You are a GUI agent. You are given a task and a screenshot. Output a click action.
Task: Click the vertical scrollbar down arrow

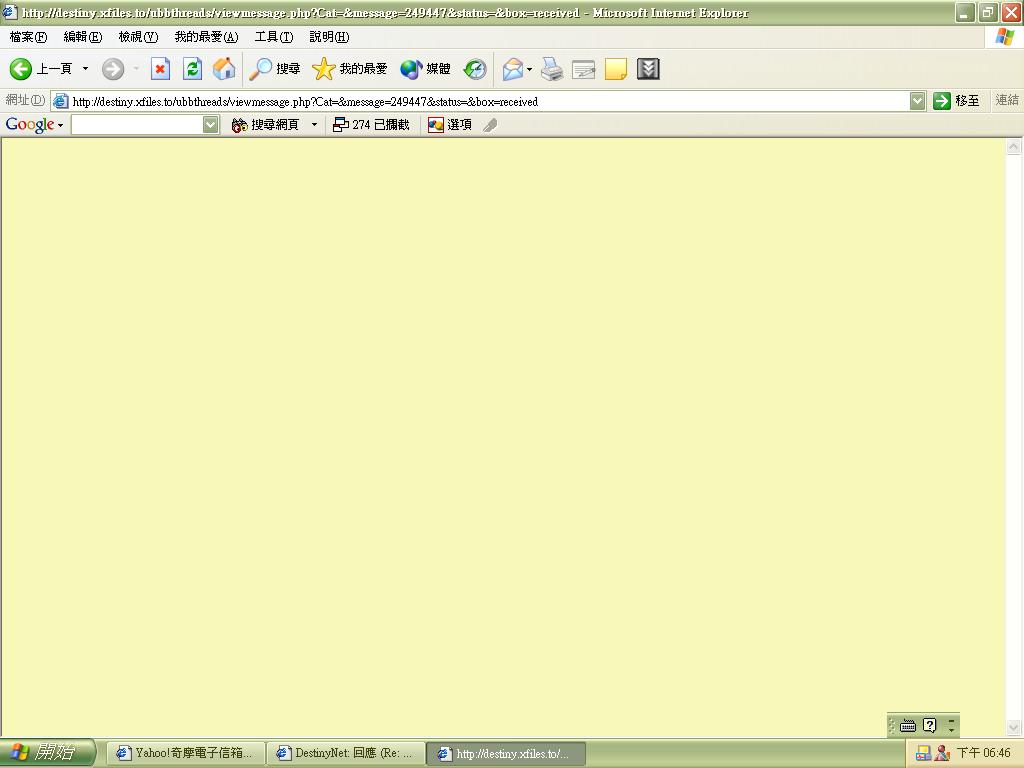pos(1013,728)
